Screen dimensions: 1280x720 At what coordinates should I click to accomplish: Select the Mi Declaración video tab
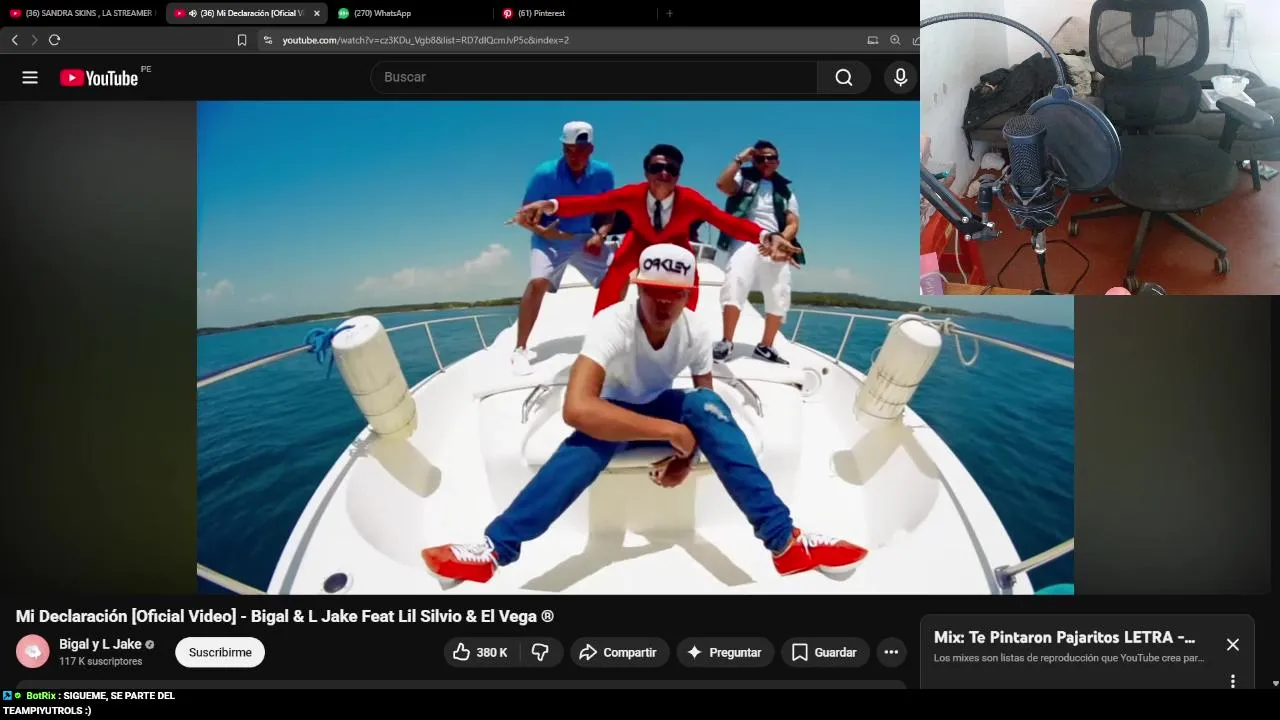245,13
